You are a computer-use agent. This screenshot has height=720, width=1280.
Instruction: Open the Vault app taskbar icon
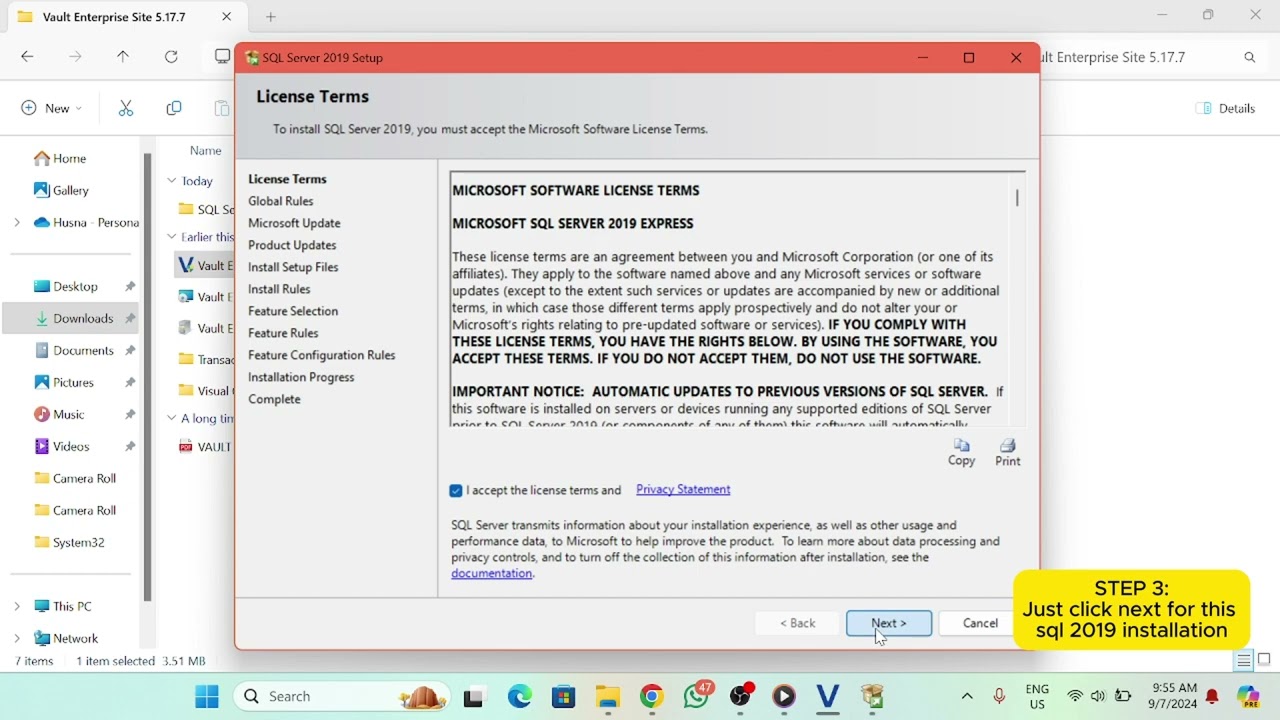827,696
